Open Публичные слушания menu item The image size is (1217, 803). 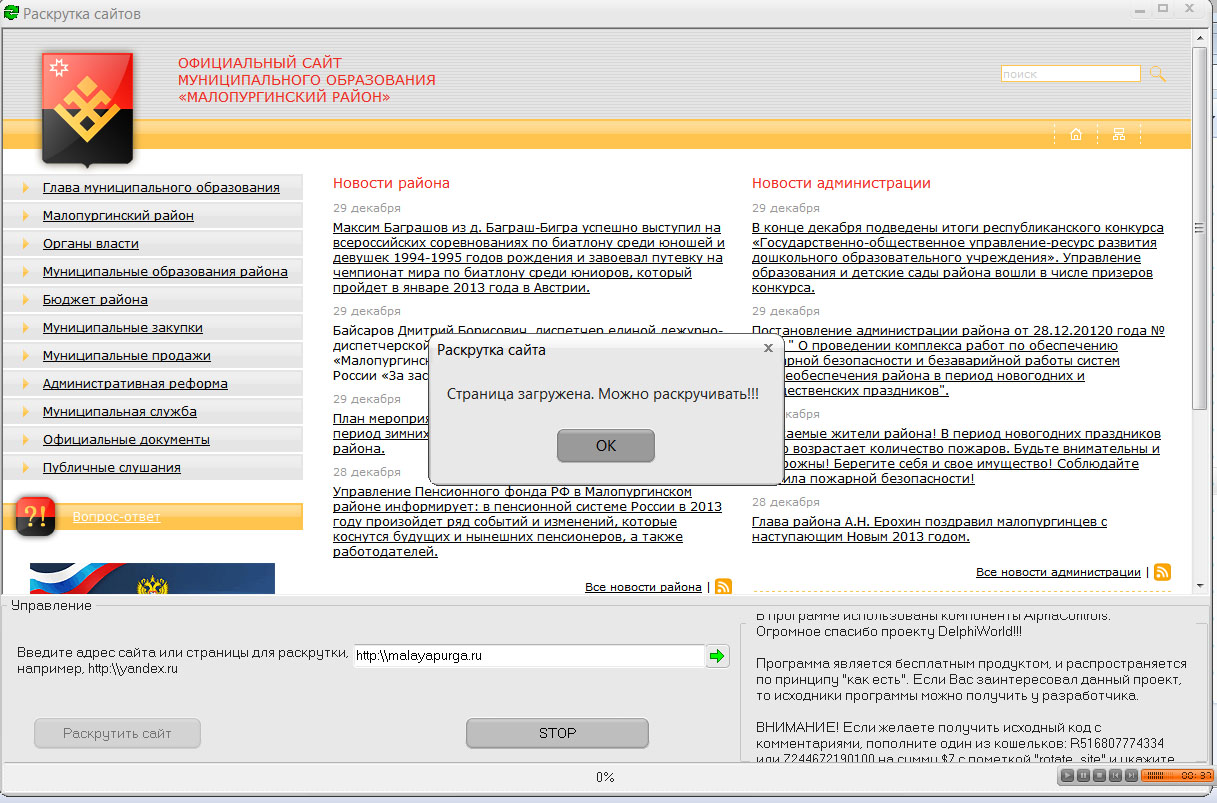pos(112,468)
